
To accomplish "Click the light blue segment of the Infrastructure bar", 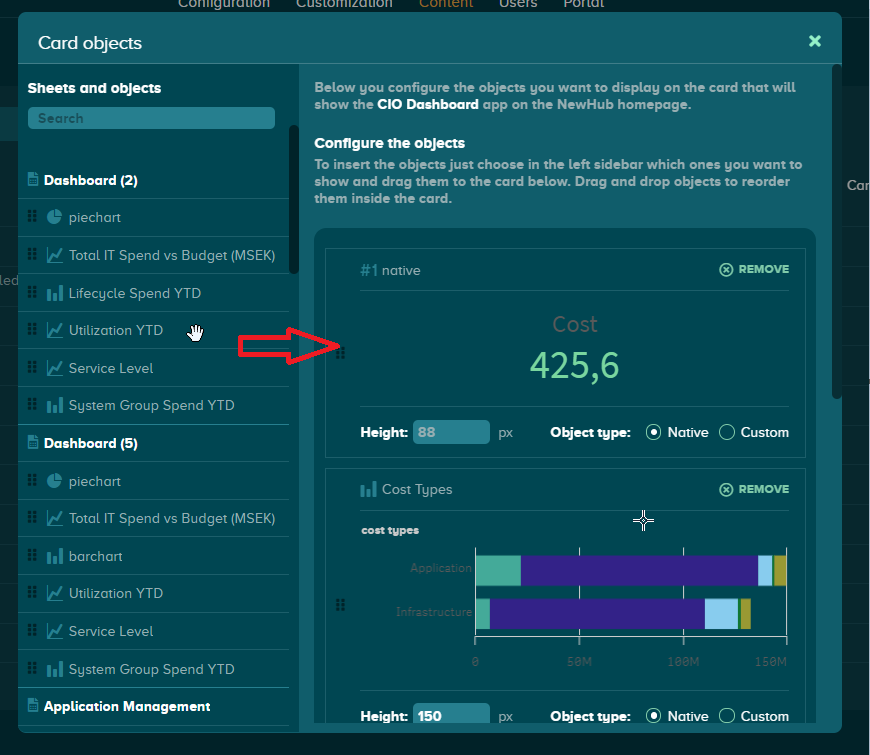I will click(x=721, y=614).
